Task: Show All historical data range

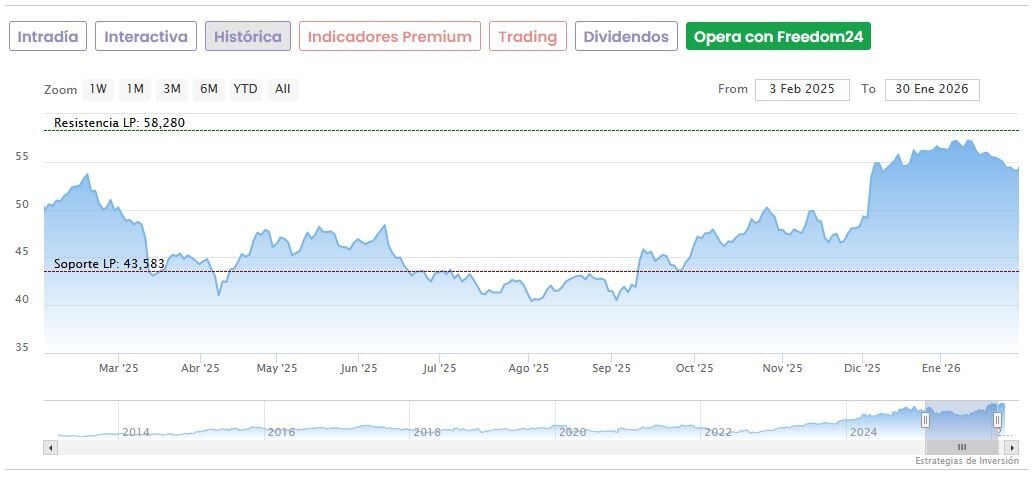Action: point(283,89)
